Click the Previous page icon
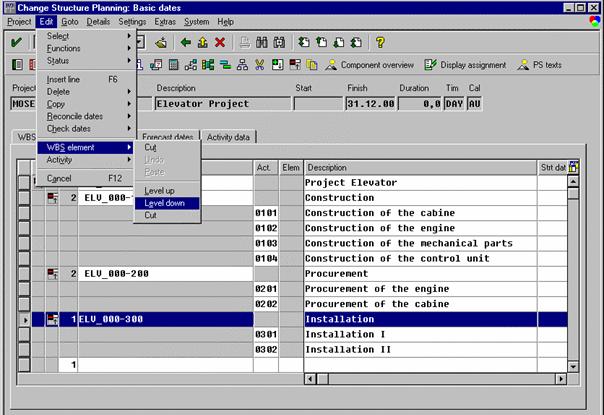This screenshot has width=604, height=415. tap(321, 42)
